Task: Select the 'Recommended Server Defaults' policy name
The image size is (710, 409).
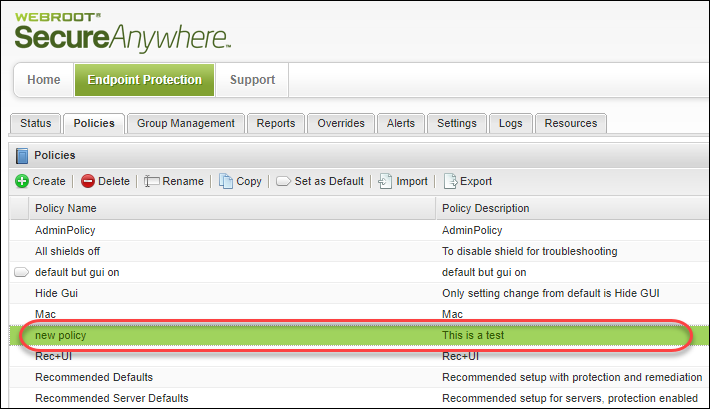Action: (112, 398)
